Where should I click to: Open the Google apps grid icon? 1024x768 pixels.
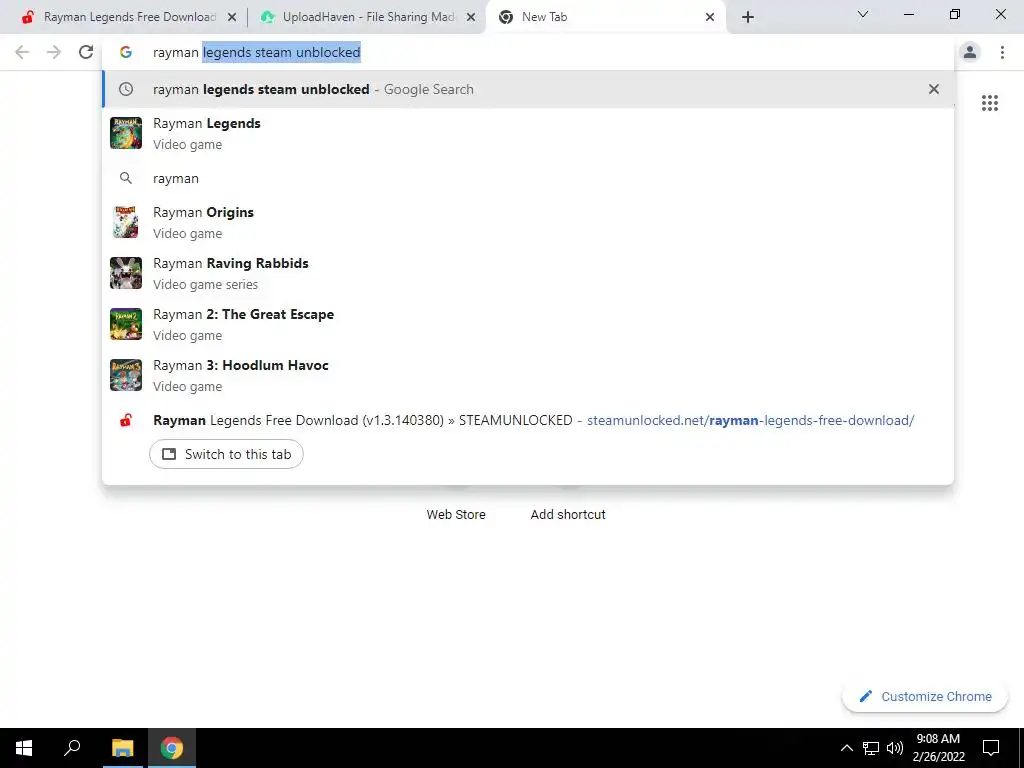click(990, 103)
